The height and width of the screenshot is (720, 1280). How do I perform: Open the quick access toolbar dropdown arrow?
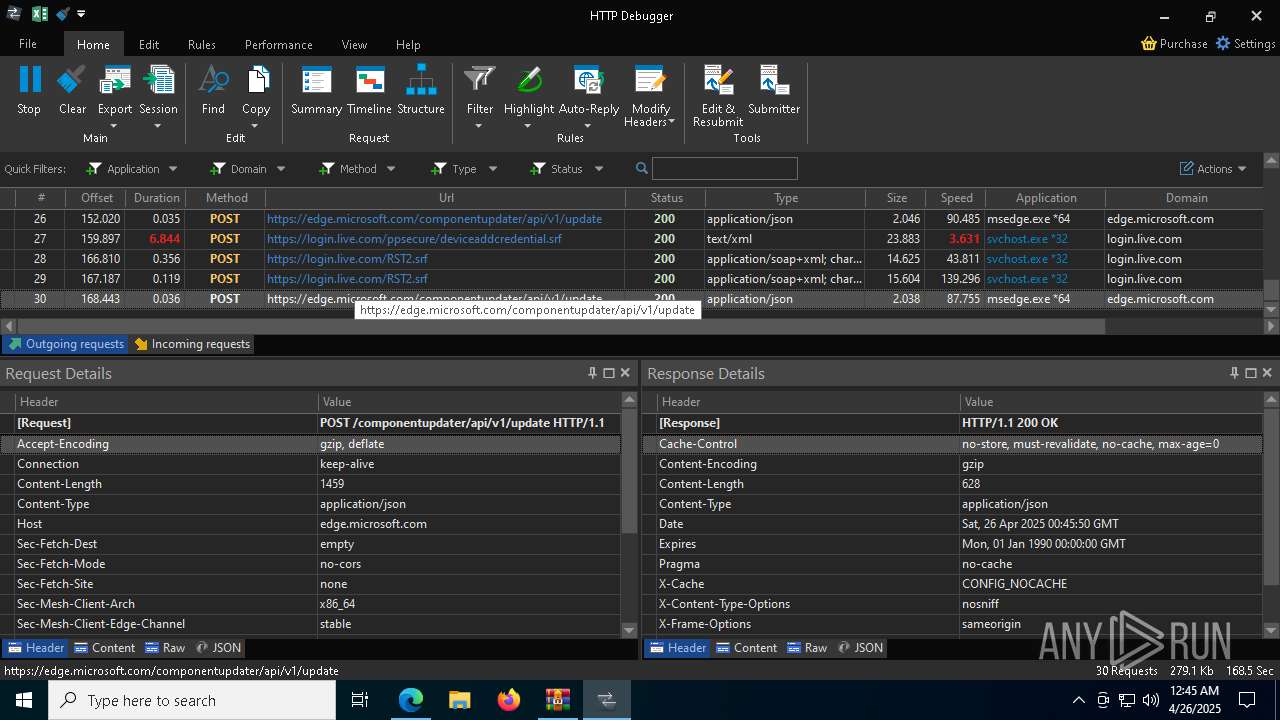pos(81,14)
